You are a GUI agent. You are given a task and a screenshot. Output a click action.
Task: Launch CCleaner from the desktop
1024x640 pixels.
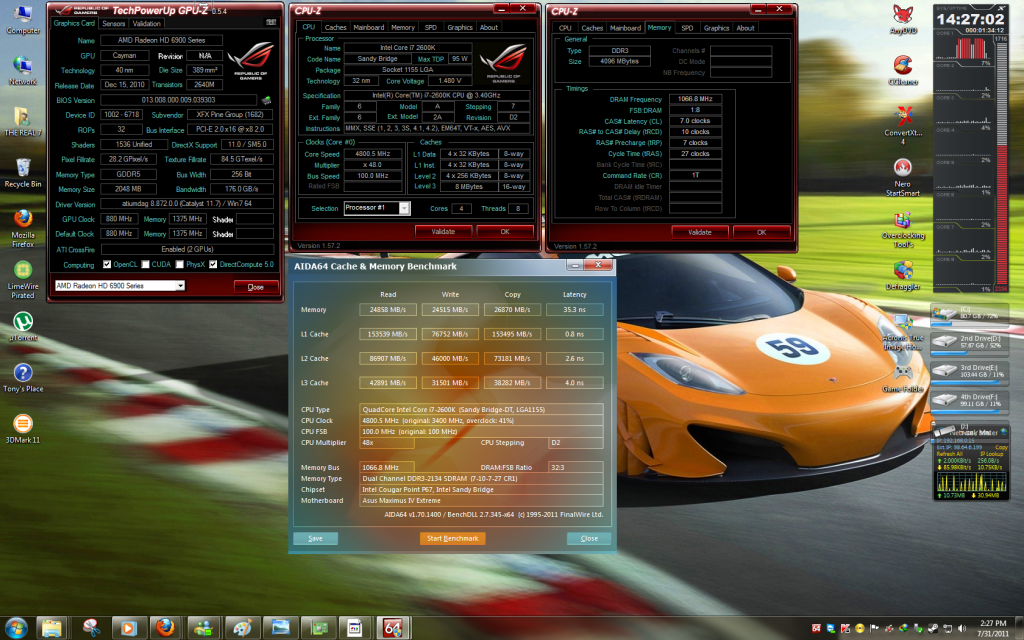[903, 71]
